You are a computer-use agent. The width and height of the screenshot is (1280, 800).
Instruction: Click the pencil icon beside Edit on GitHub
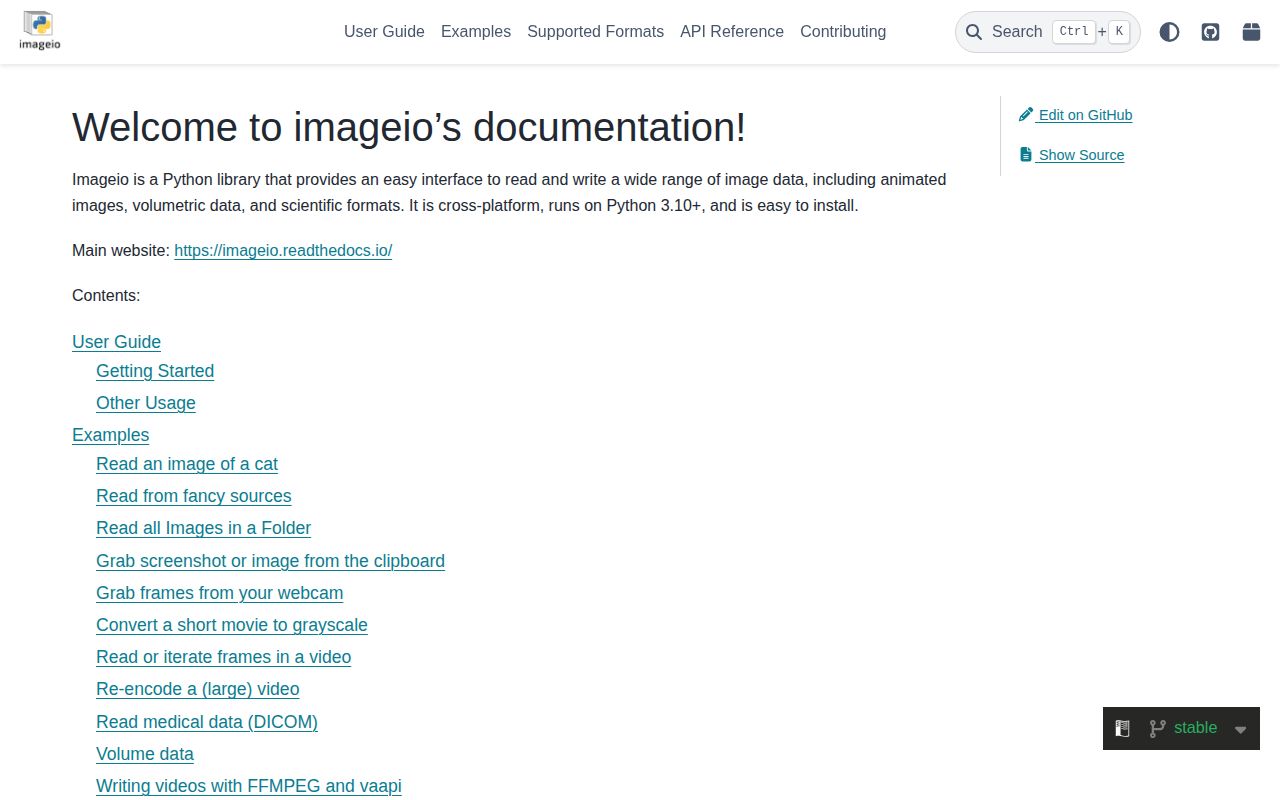click(1025, 115)
